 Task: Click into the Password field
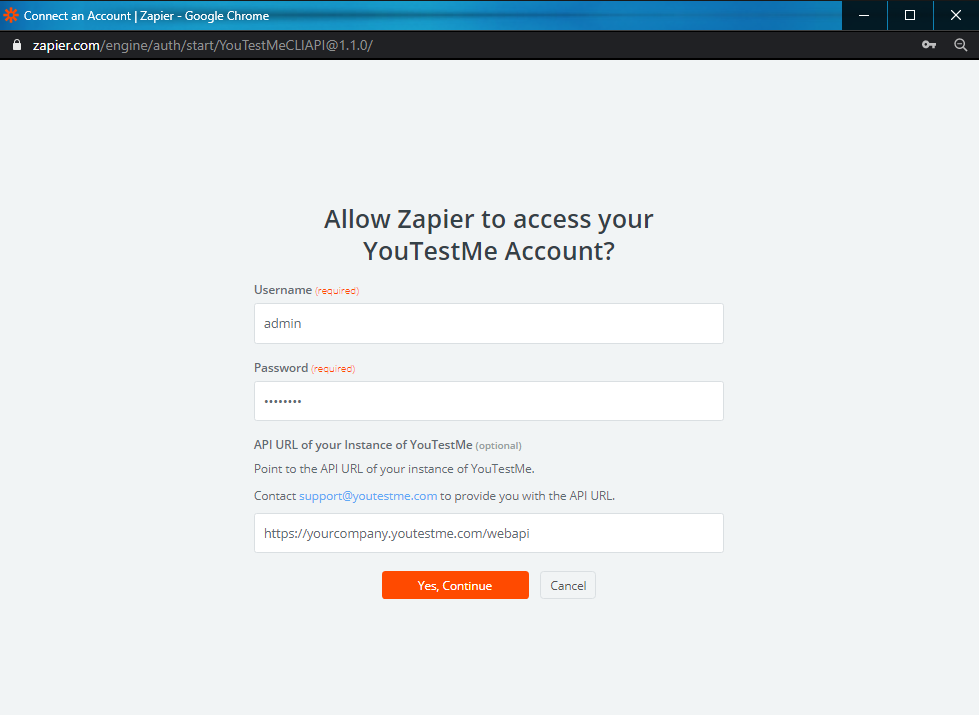tap(488, 401)
